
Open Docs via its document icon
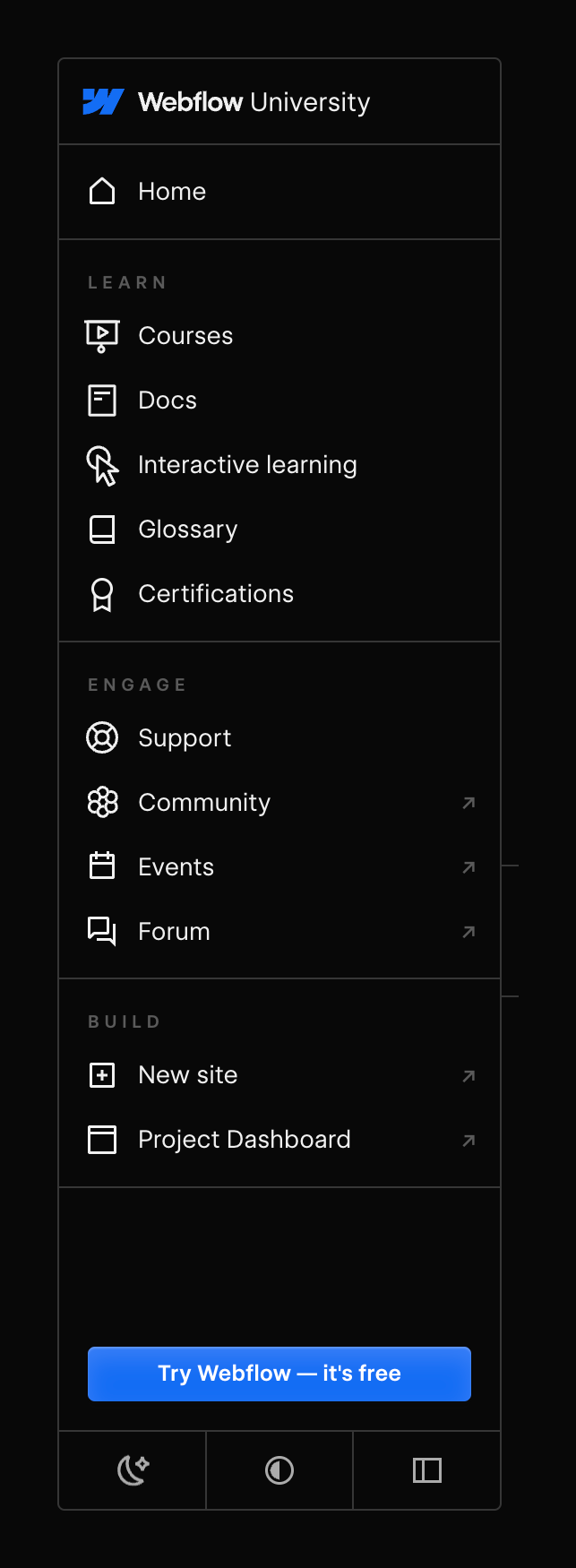[x=102, y=400]
